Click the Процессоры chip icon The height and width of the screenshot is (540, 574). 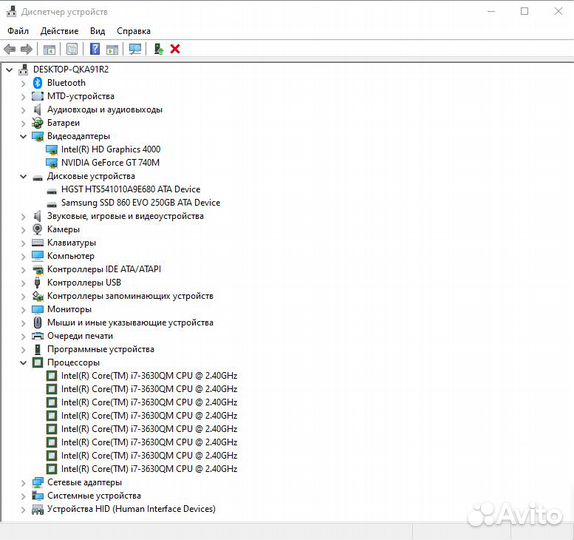[x=37, y=362]
